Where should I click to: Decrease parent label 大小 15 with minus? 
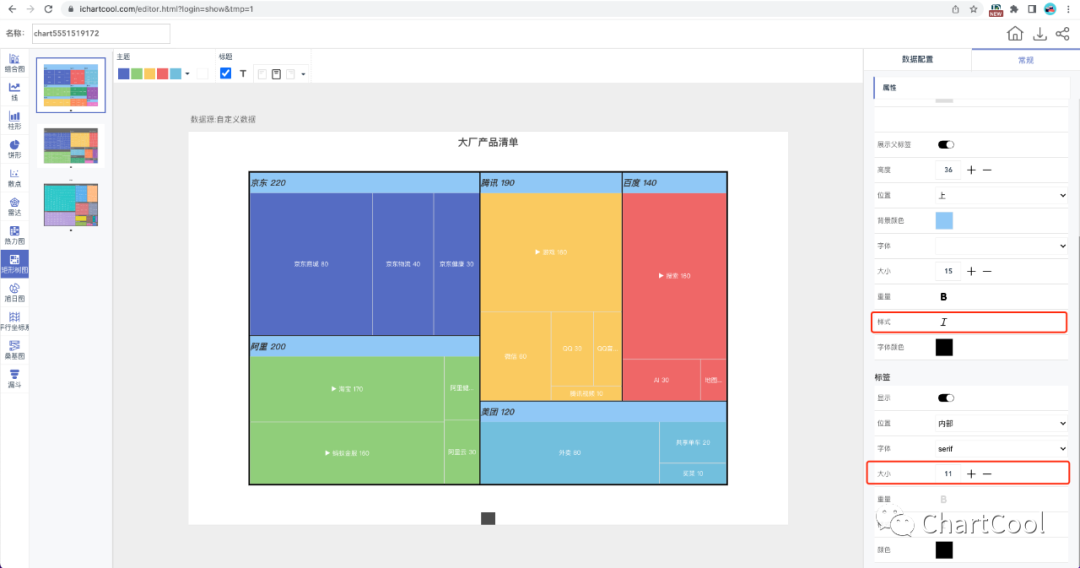[x=987, y=271]
